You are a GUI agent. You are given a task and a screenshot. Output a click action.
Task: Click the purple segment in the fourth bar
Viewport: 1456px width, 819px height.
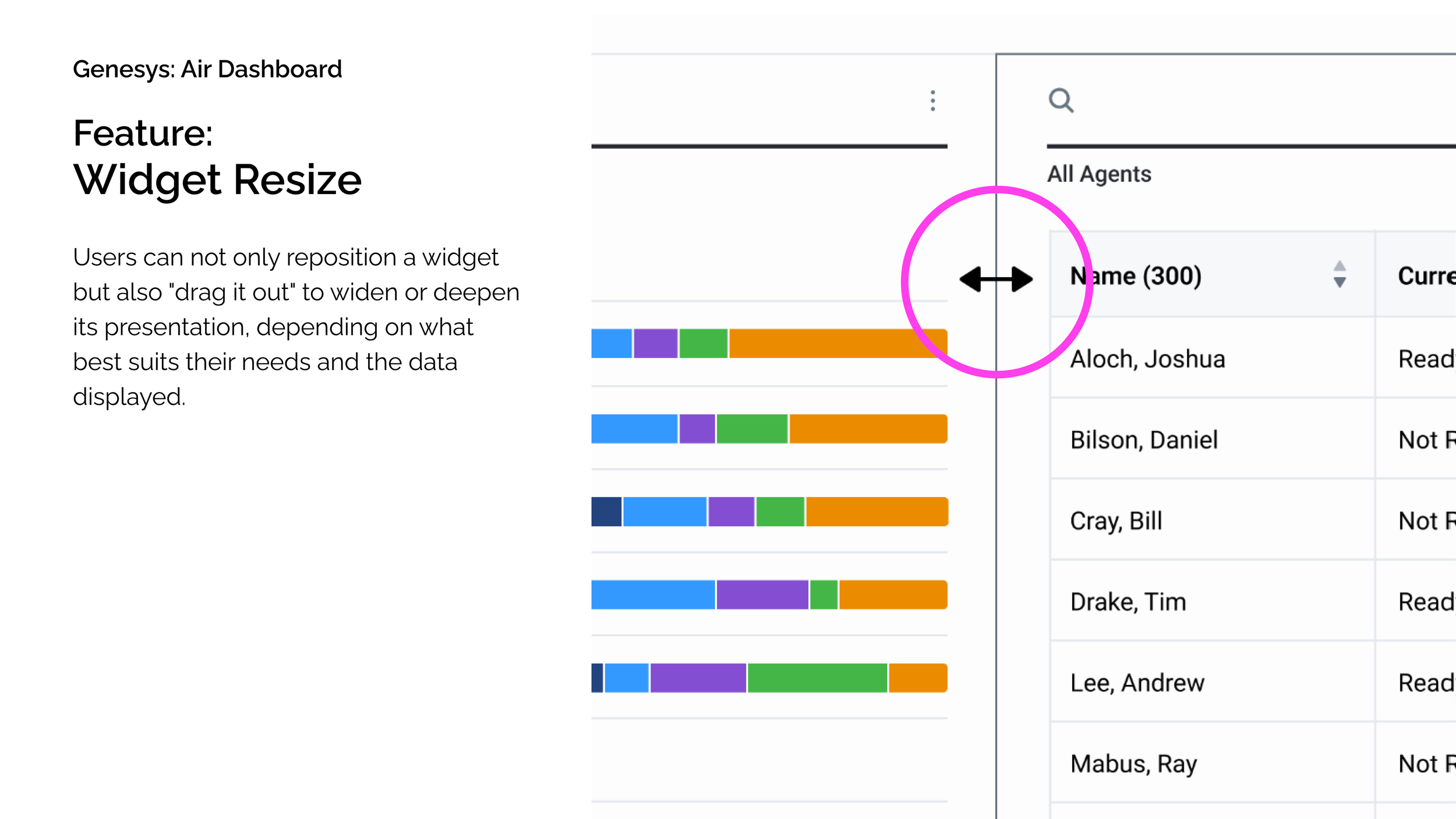pyautogui.click(x=762, y=595)
